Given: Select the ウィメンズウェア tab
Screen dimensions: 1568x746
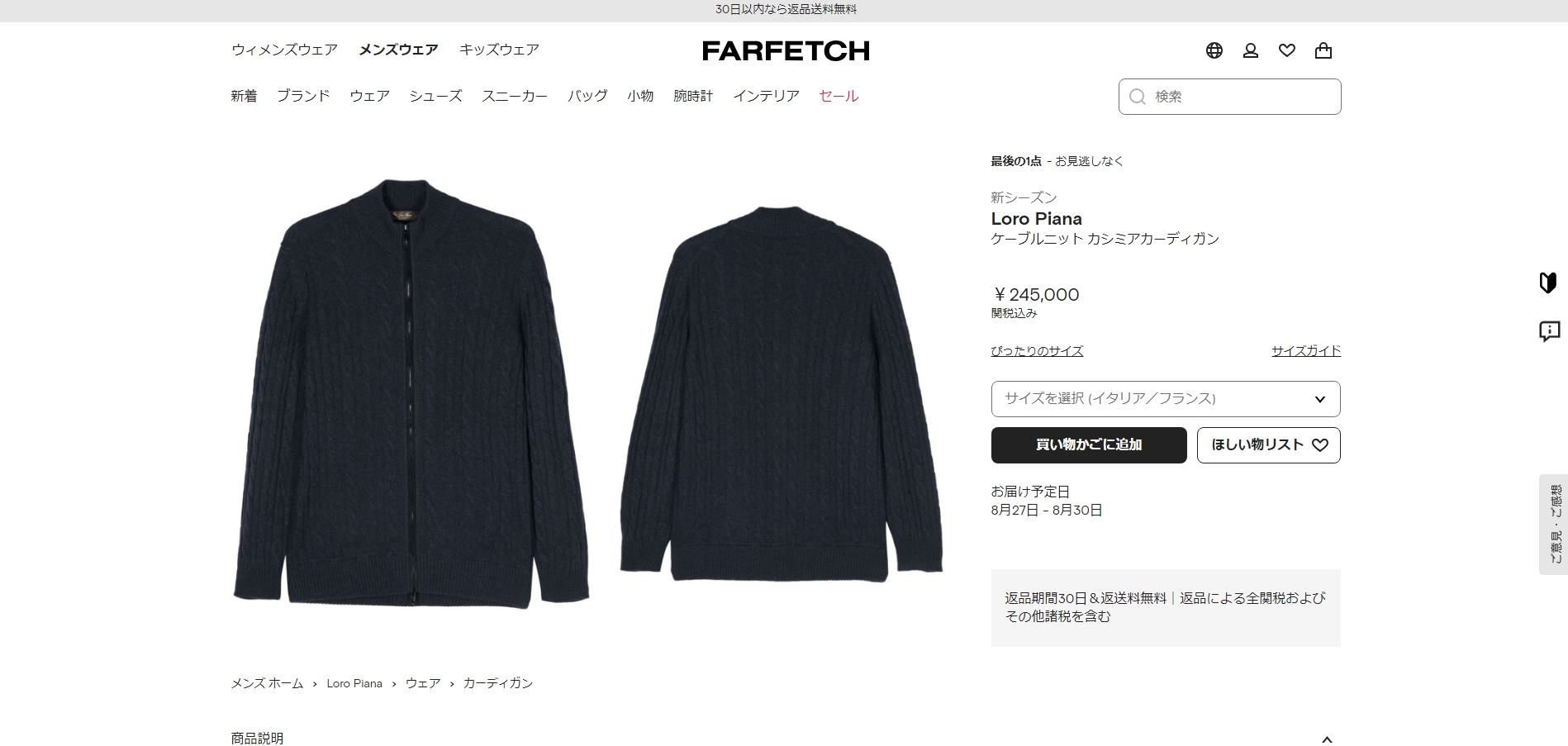Looking at the screenshot, I should coord(284,50).
